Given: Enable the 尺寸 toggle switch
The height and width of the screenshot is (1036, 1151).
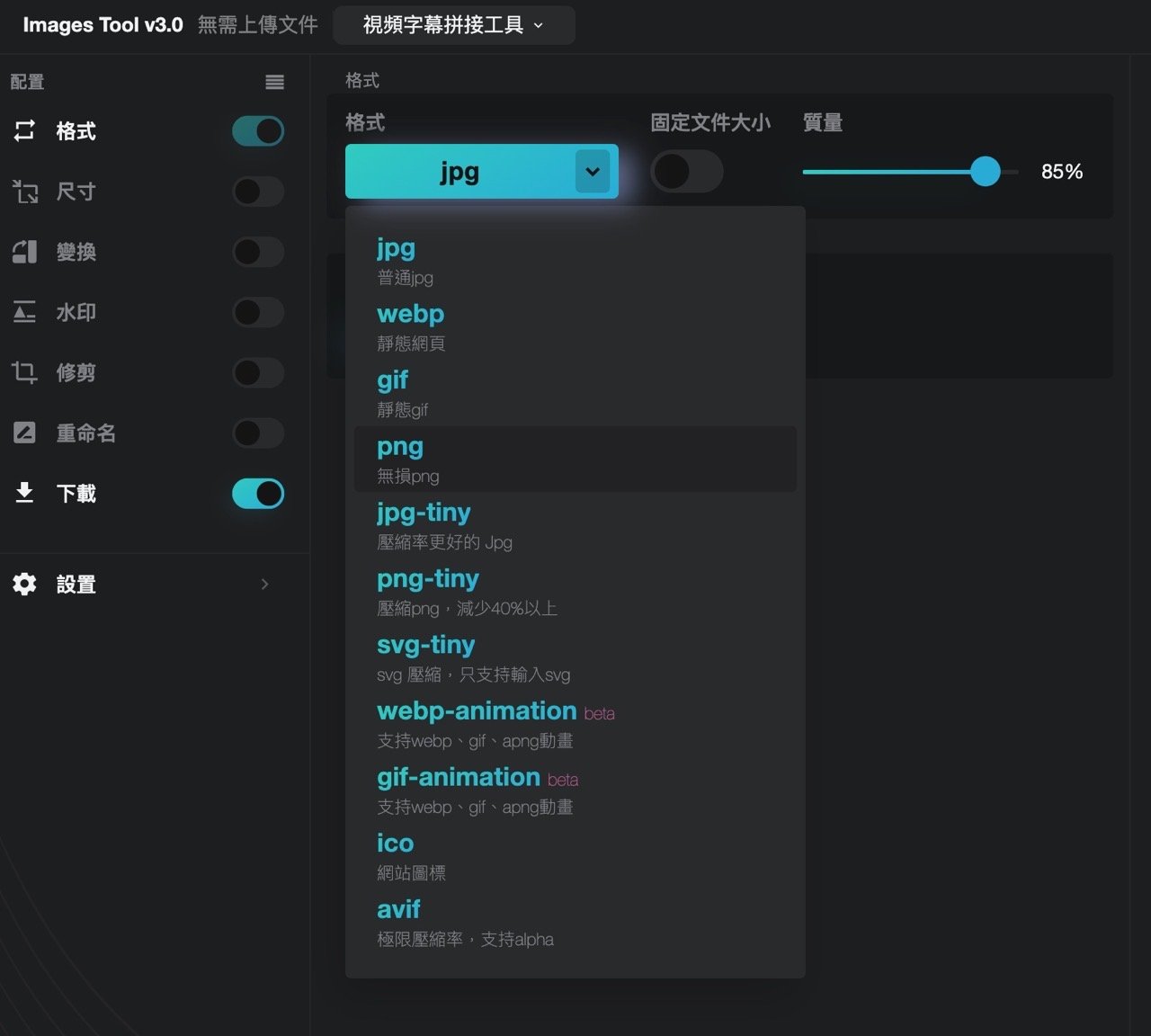Looking at the screenshot, I should (x=258, y=192).
